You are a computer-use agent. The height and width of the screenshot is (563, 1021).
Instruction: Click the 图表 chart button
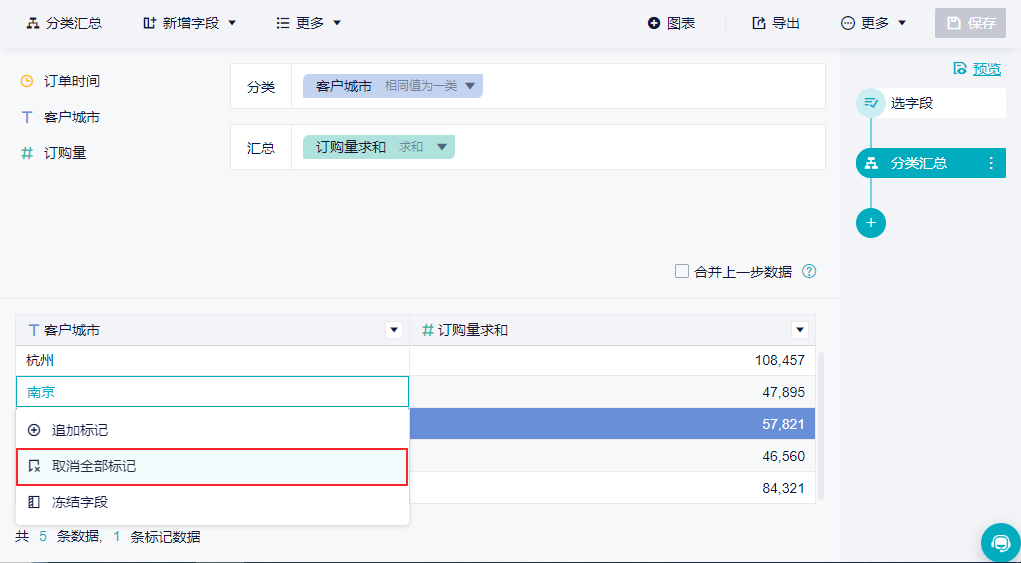point(671,23)
